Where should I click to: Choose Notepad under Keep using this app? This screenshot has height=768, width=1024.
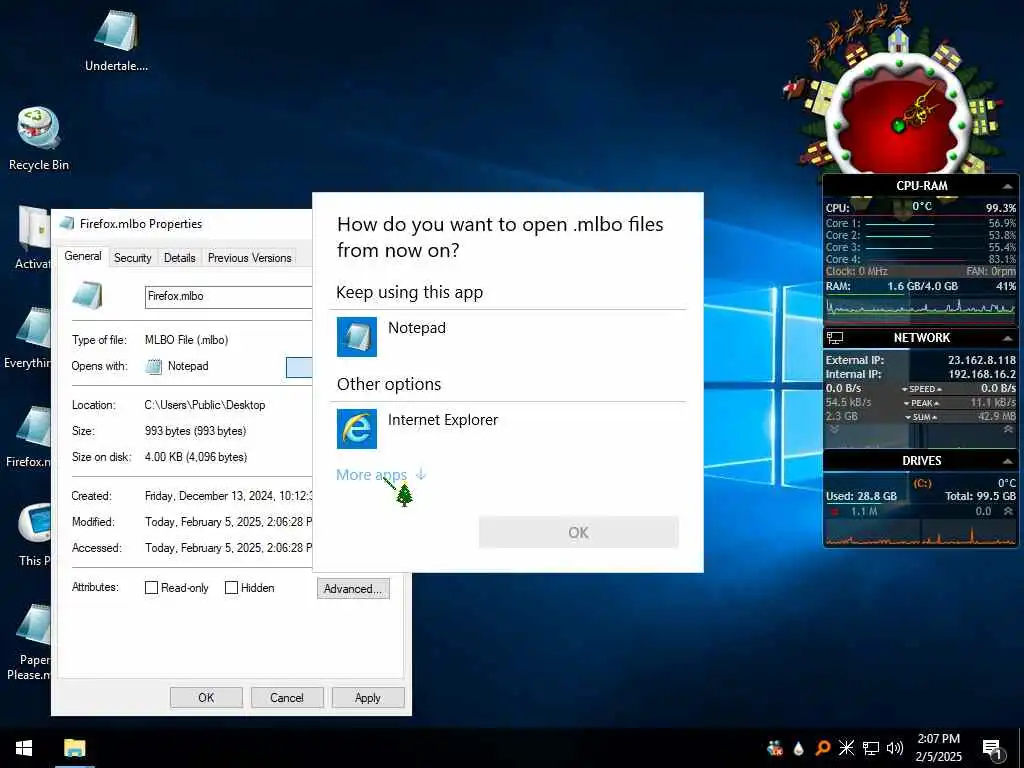pos(508,336)
